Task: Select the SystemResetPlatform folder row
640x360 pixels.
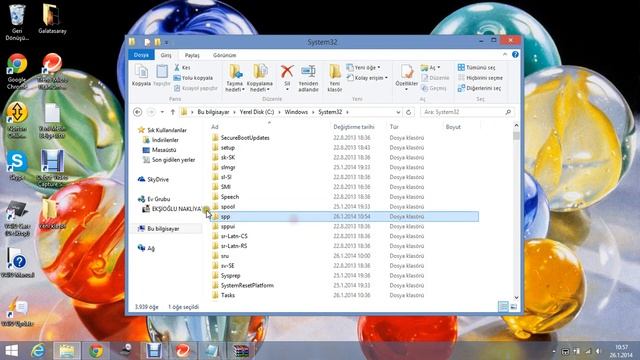Action: [345, 285]
